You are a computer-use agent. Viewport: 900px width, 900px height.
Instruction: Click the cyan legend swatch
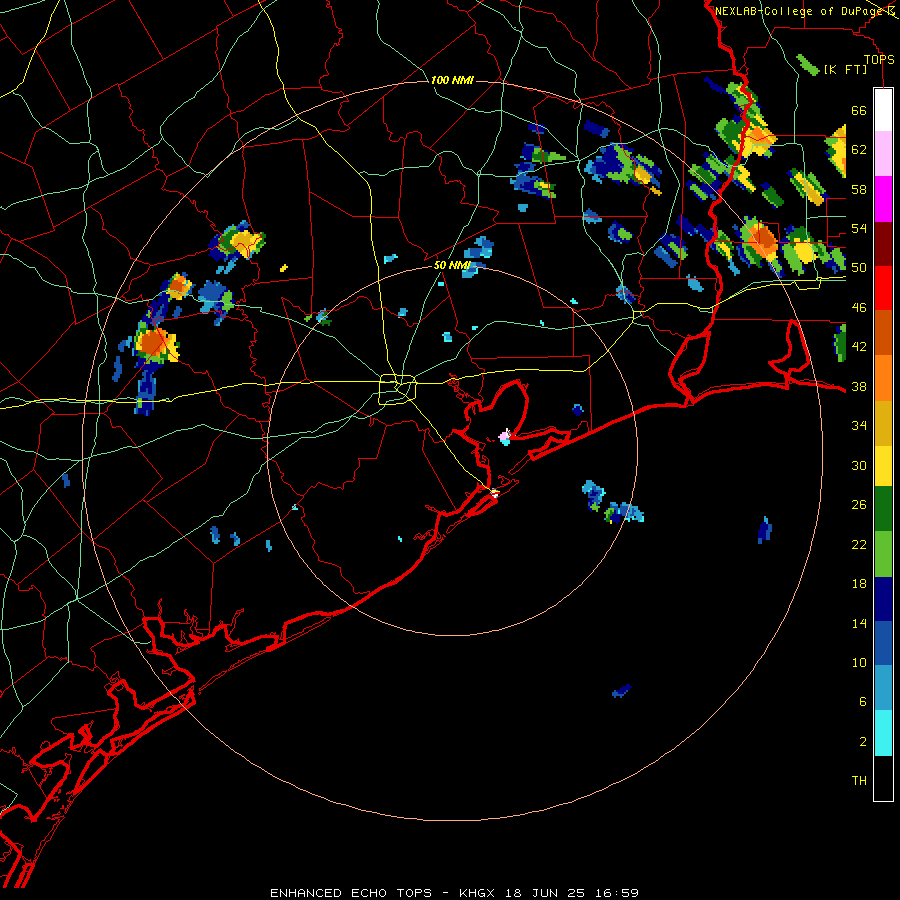(883, 733)
